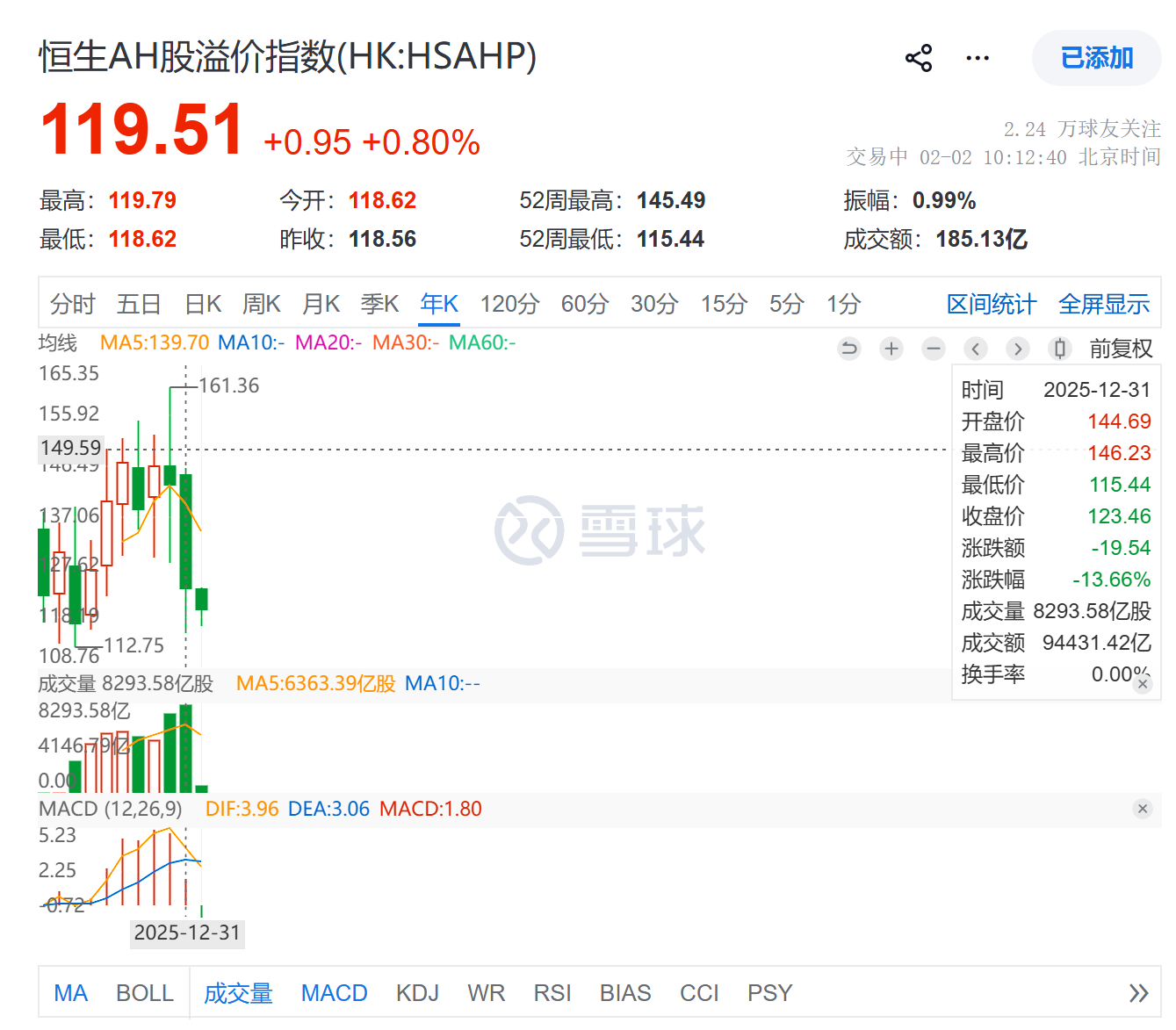The width and height of the screenshot is (1176, 1030).
Task: Toggle the 已添加 watchlist button
Action: (x=1096, y=59)
